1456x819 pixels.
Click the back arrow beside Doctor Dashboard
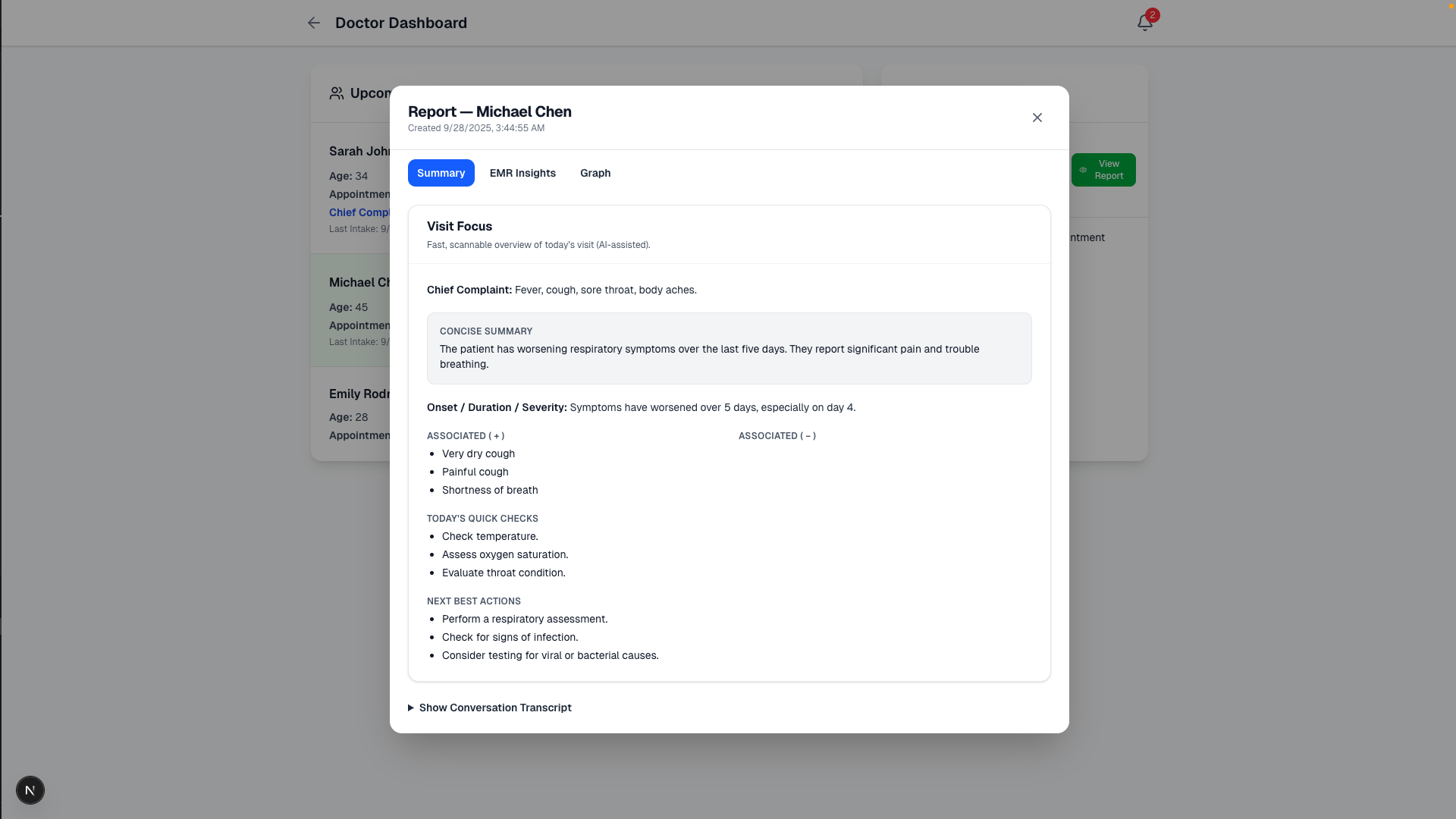point(313,23)
